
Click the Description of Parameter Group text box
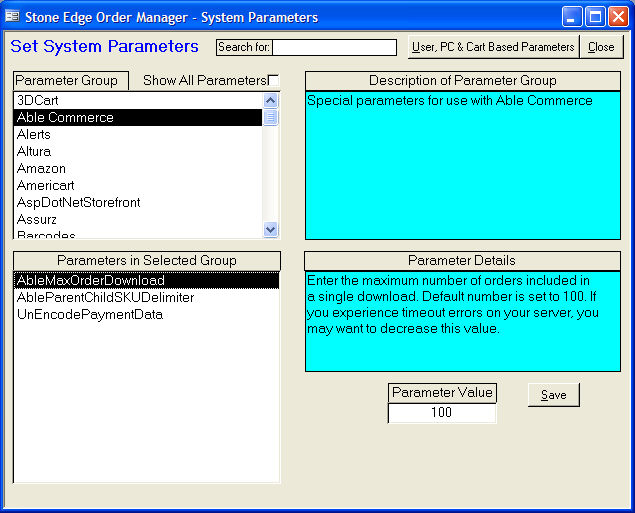(462, 165)
